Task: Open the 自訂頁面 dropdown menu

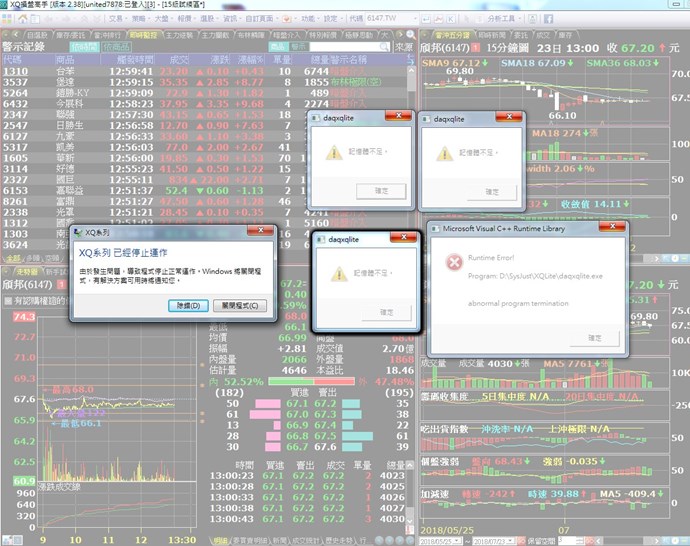Action: pos(261,18)
